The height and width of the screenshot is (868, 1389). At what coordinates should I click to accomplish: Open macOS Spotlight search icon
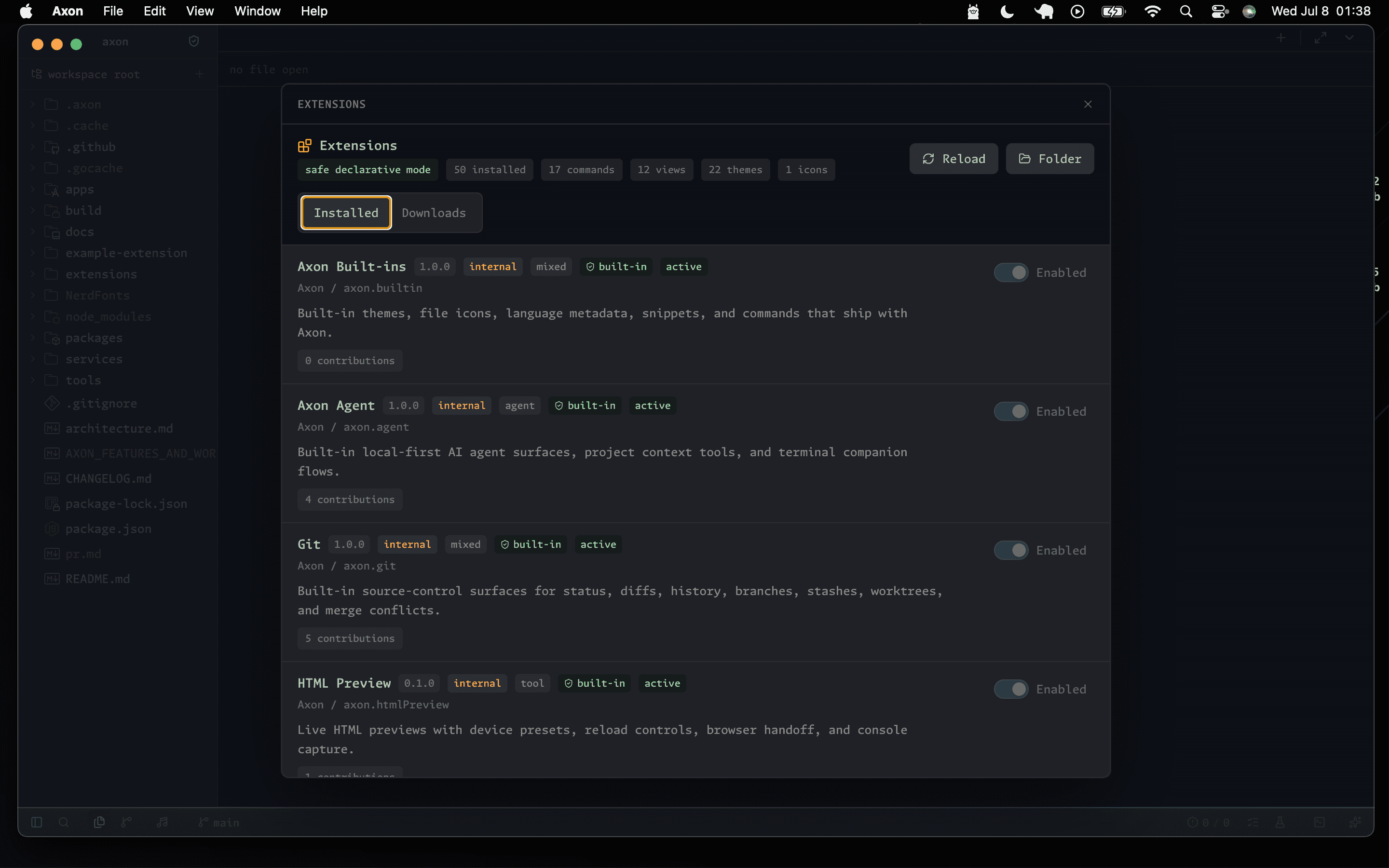coord(1186,12)
